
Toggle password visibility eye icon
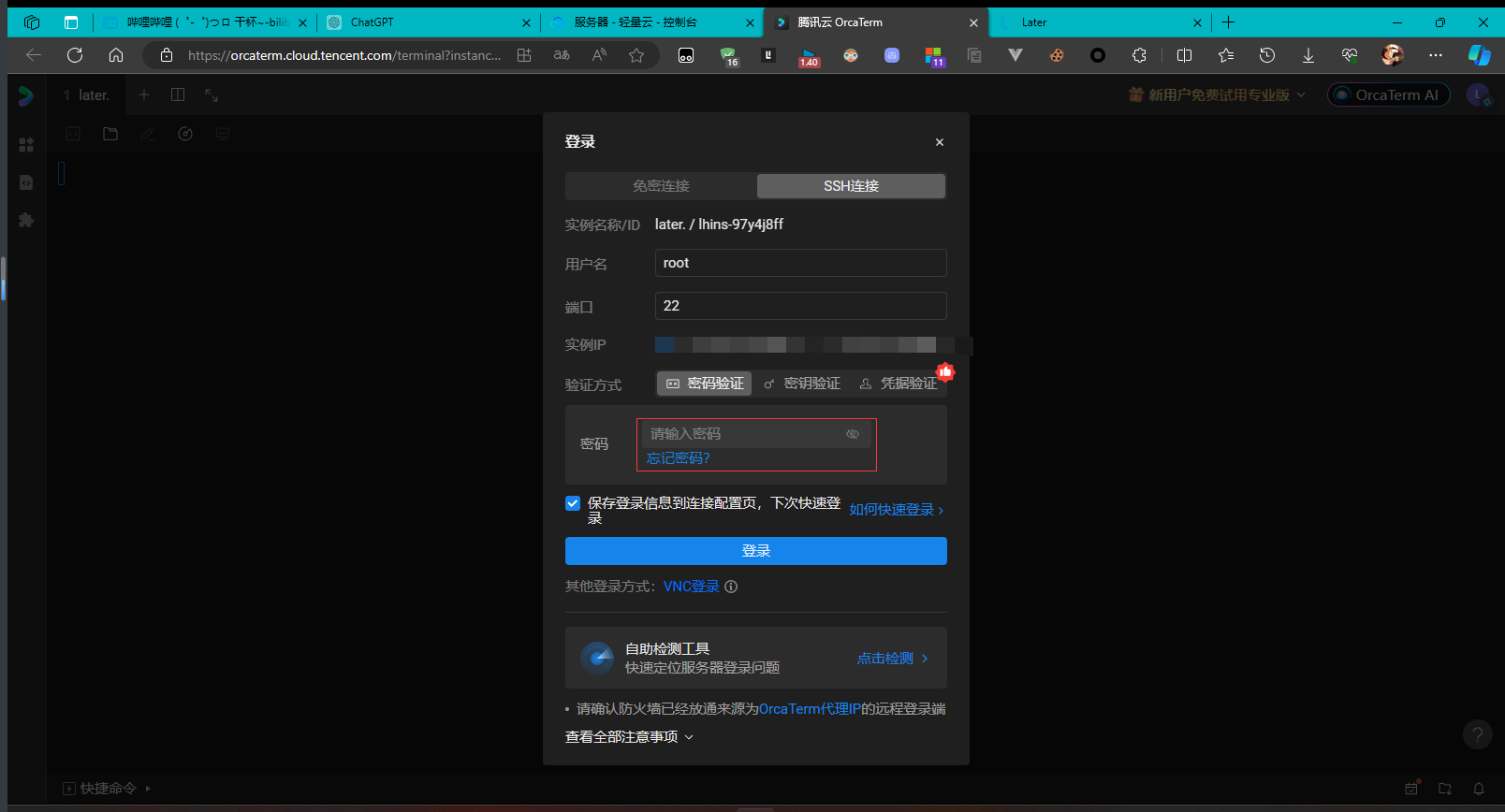tap(852, 434)
